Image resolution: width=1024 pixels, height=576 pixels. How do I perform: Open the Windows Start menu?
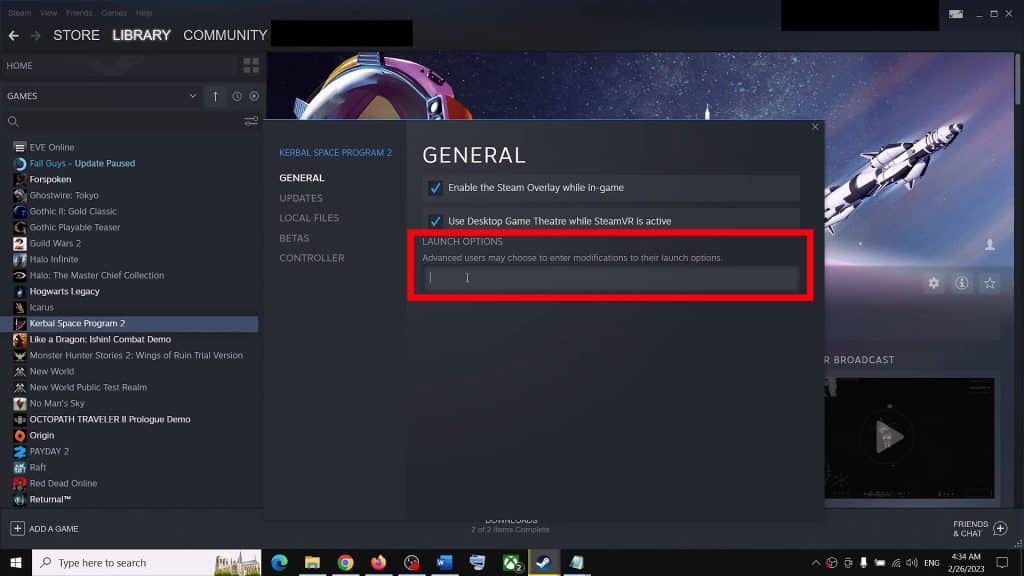(x=16, y=562)
